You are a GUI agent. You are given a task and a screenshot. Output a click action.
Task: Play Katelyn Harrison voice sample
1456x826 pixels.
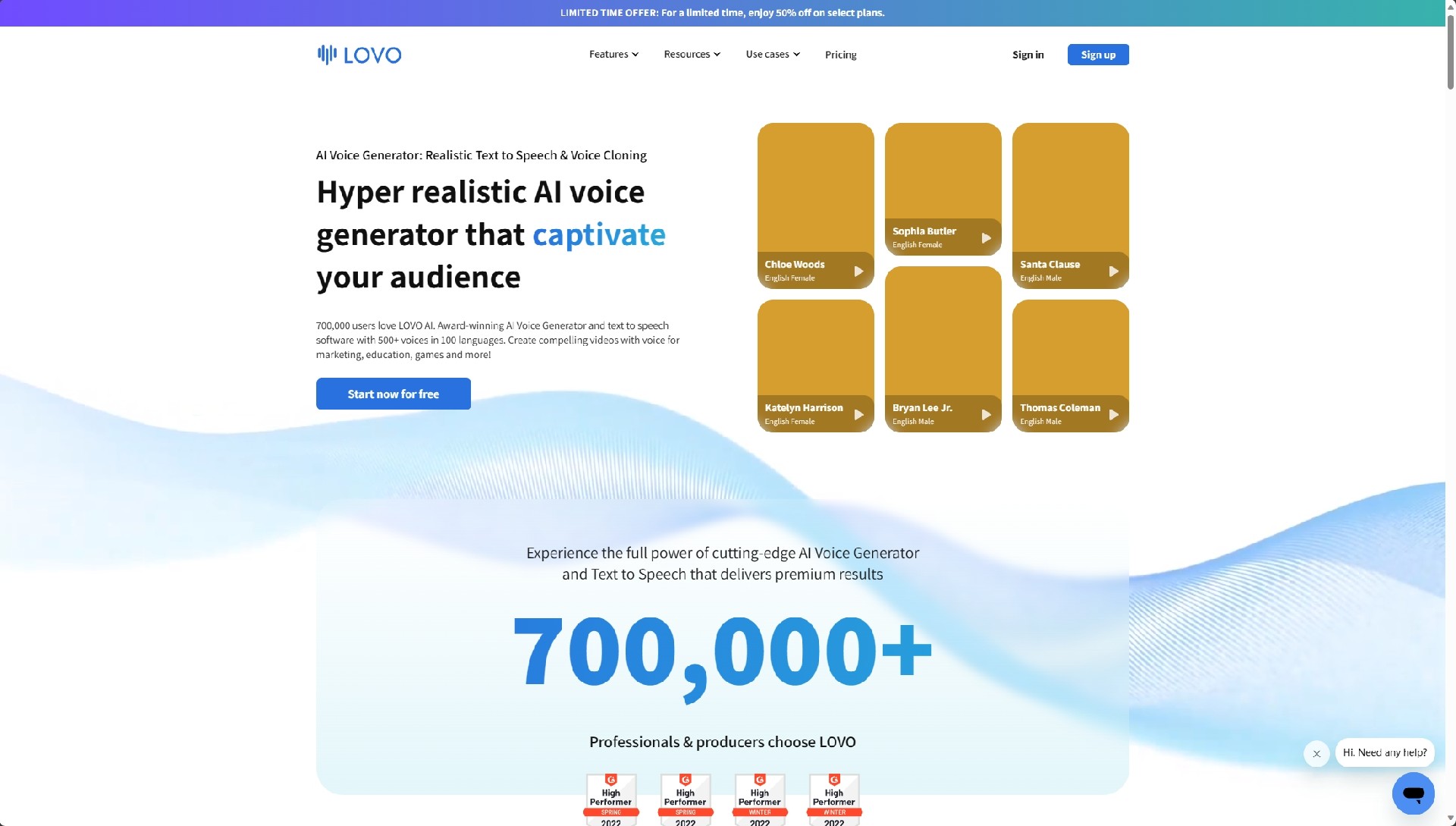click(x=858, y=415)
